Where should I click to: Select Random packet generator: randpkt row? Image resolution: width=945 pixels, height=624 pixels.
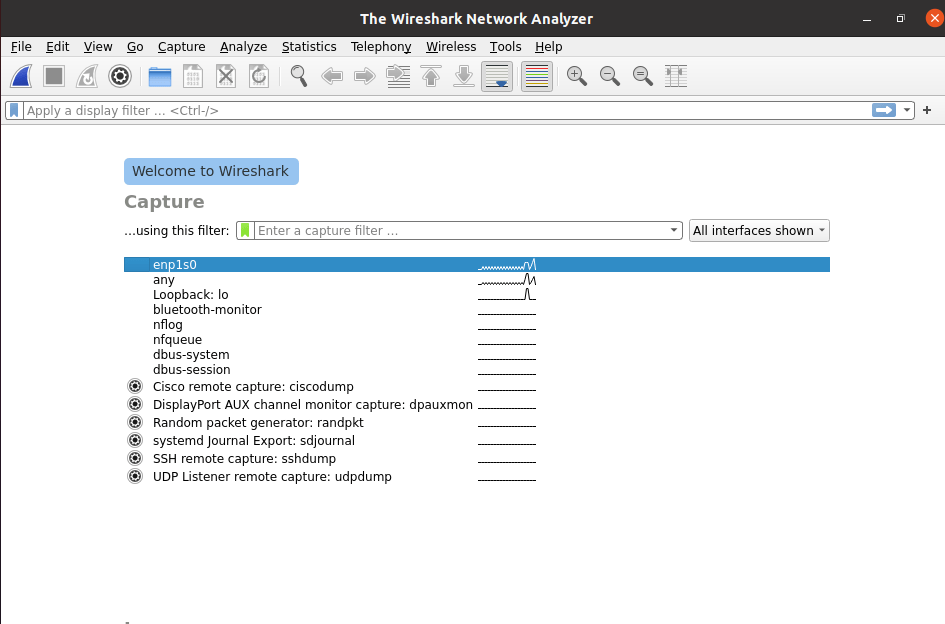477,423
